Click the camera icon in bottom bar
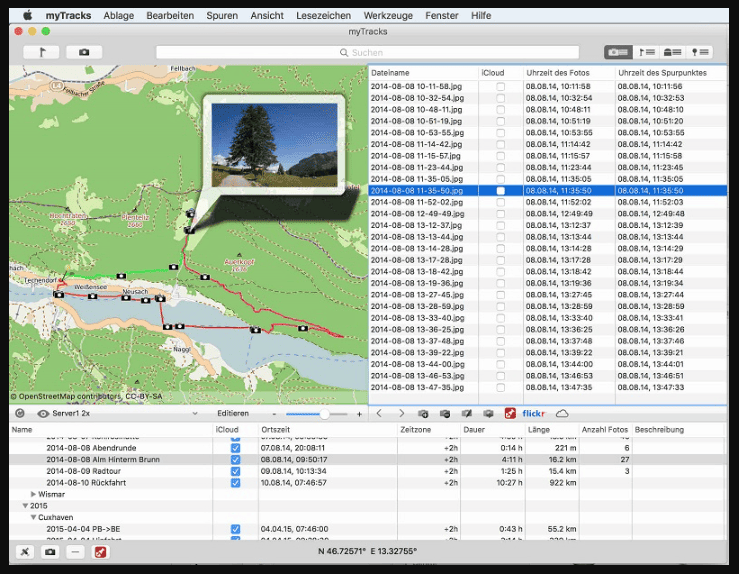 click(50, 552)
